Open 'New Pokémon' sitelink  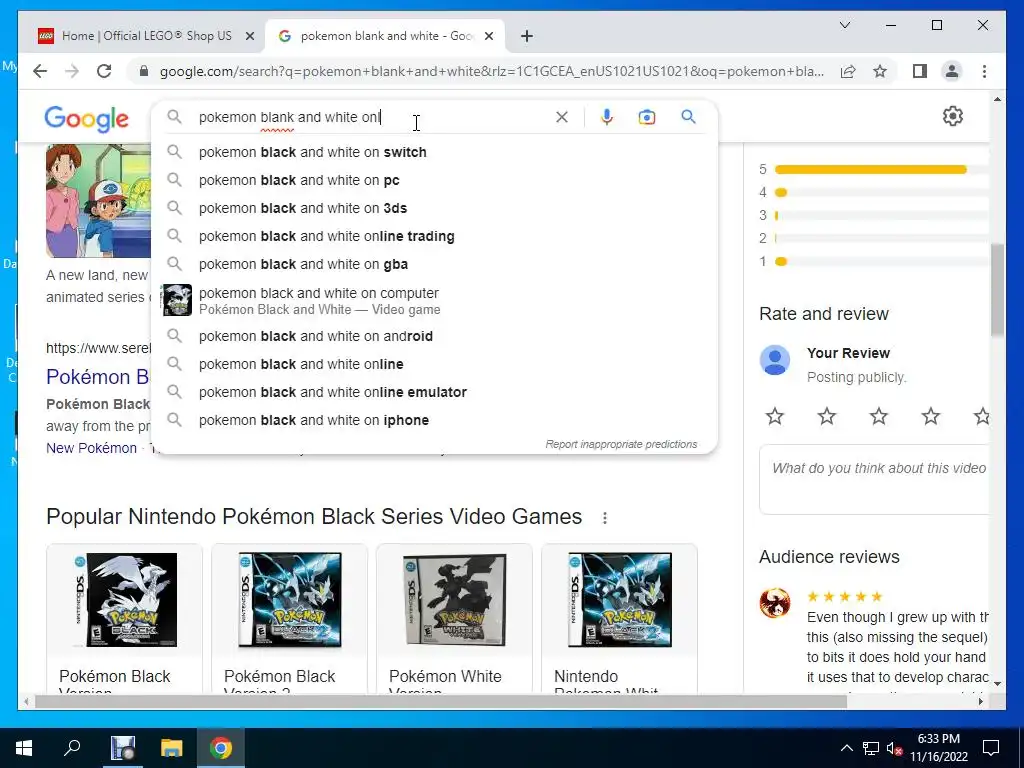[91, 448]
